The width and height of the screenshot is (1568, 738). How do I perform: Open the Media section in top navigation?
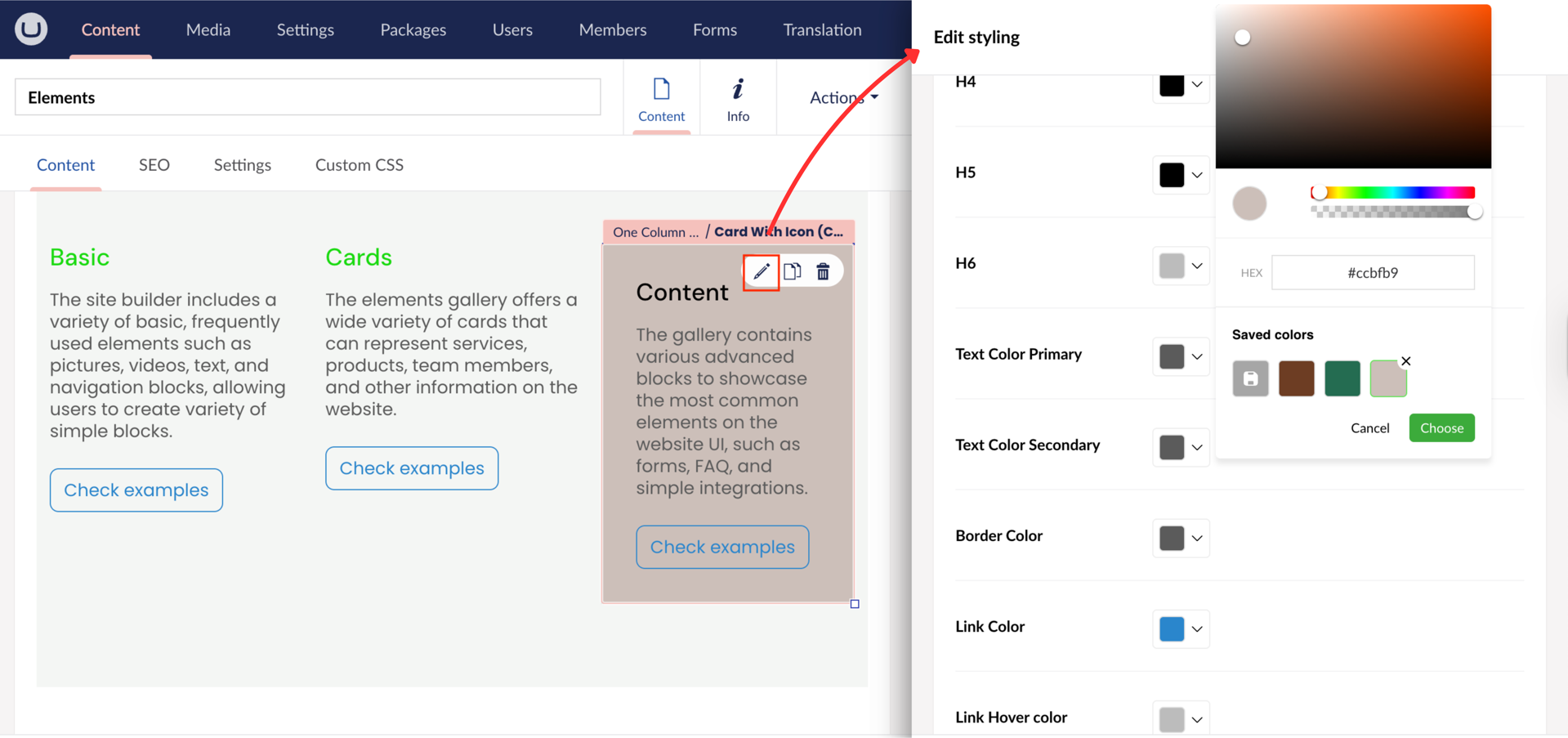pyautogui.click(x=208, y=30)
